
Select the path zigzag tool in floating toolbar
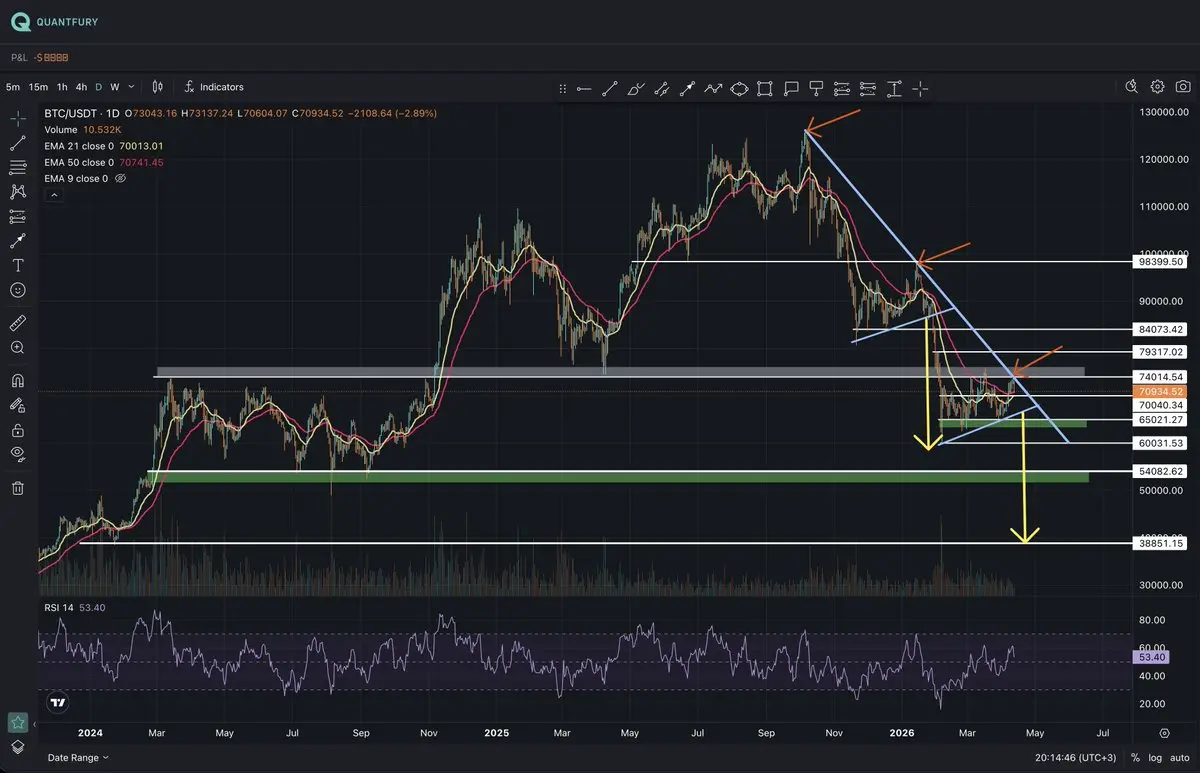coord(713,89)
